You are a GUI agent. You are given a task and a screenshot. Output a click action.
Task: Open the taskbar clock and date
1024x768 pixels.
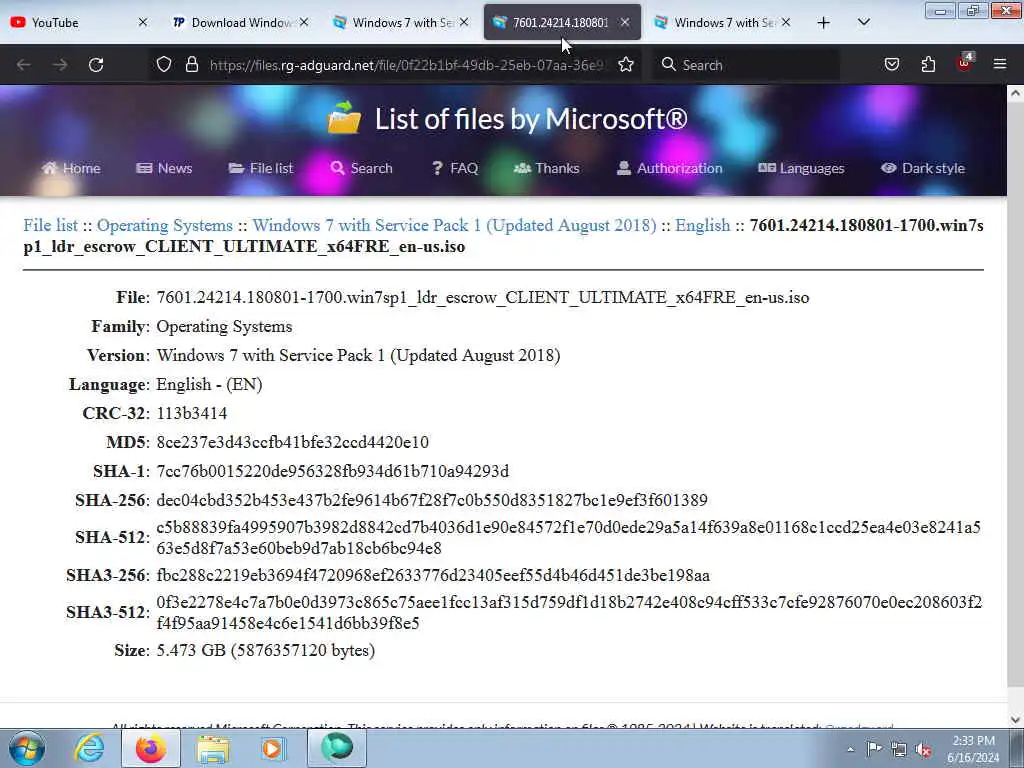point(973,749)
